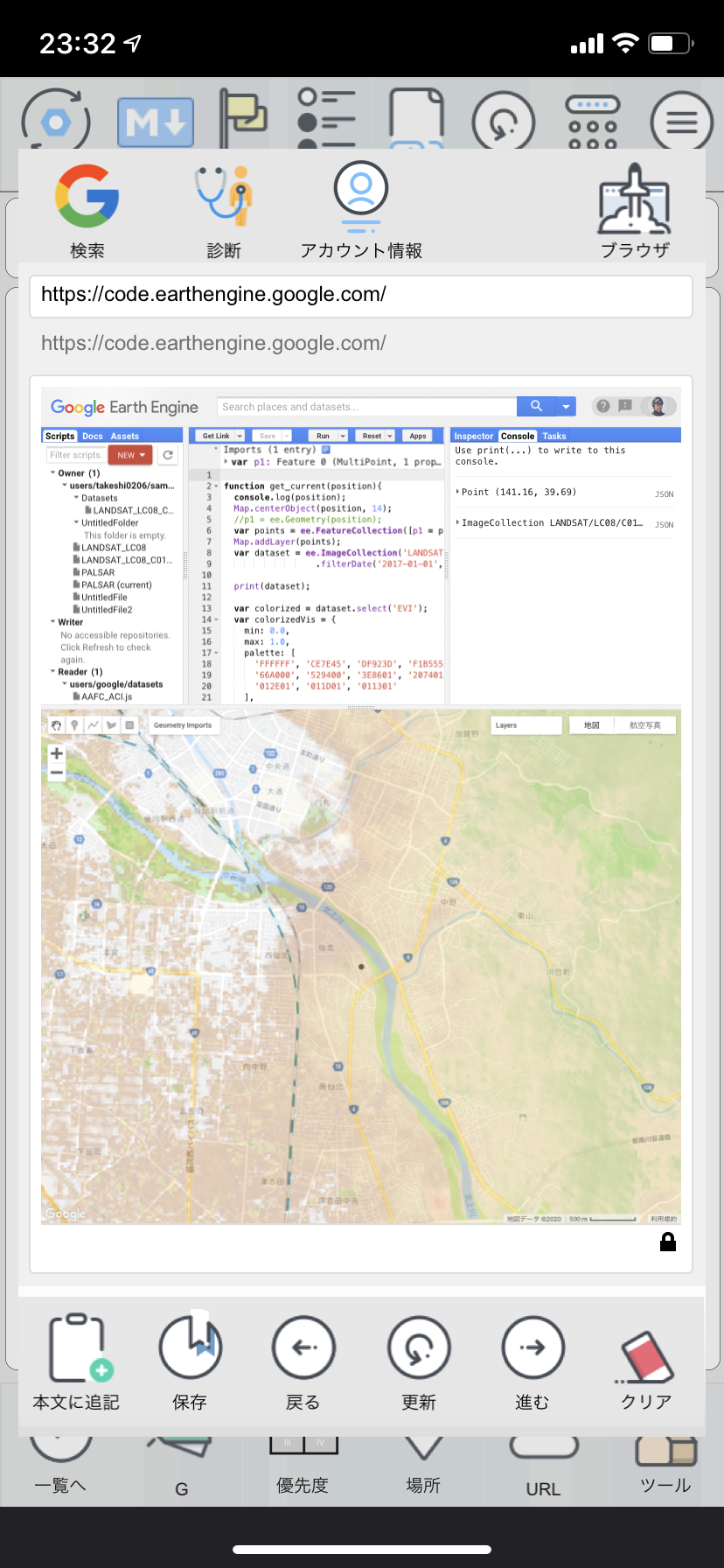Go back with the 戻る arrow

tap(303, 1347)
